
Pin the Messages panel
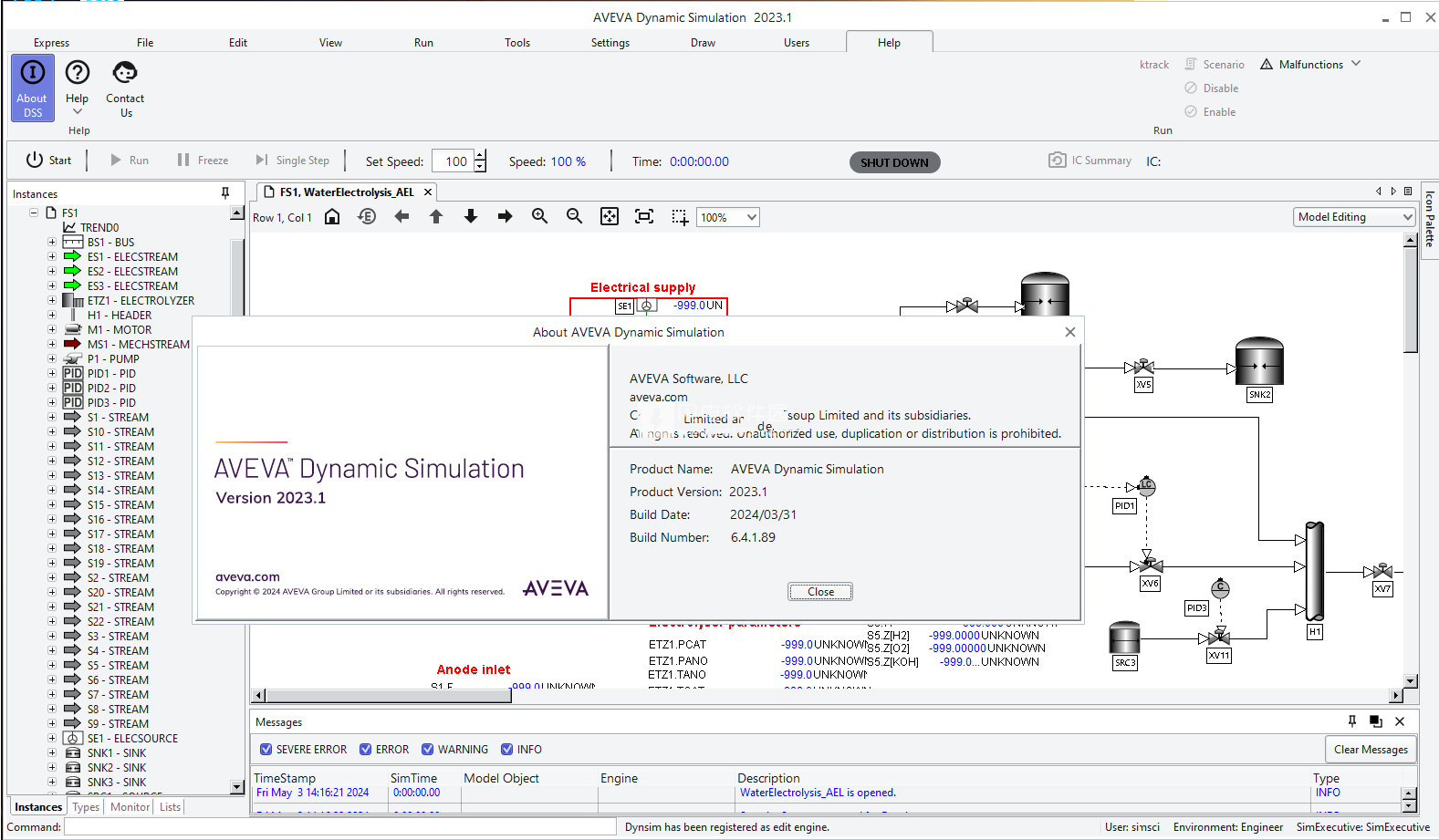[1352, 721]
